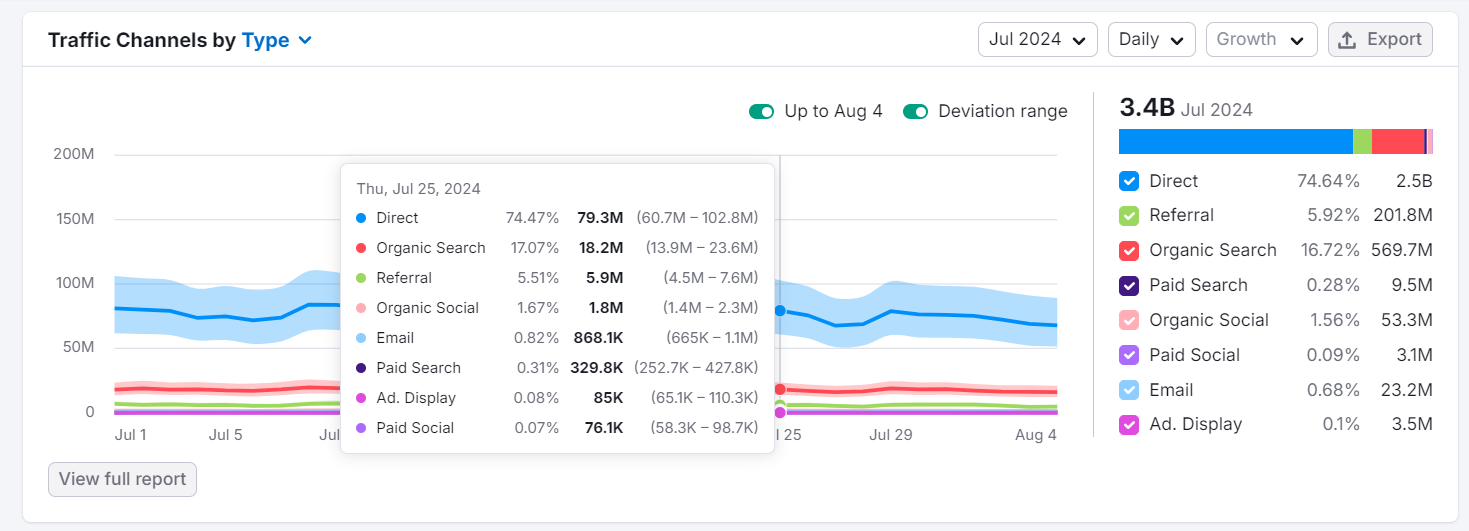
Task: Toggle the Up to Aug 4 switch
Action: (x=762, y=111)
